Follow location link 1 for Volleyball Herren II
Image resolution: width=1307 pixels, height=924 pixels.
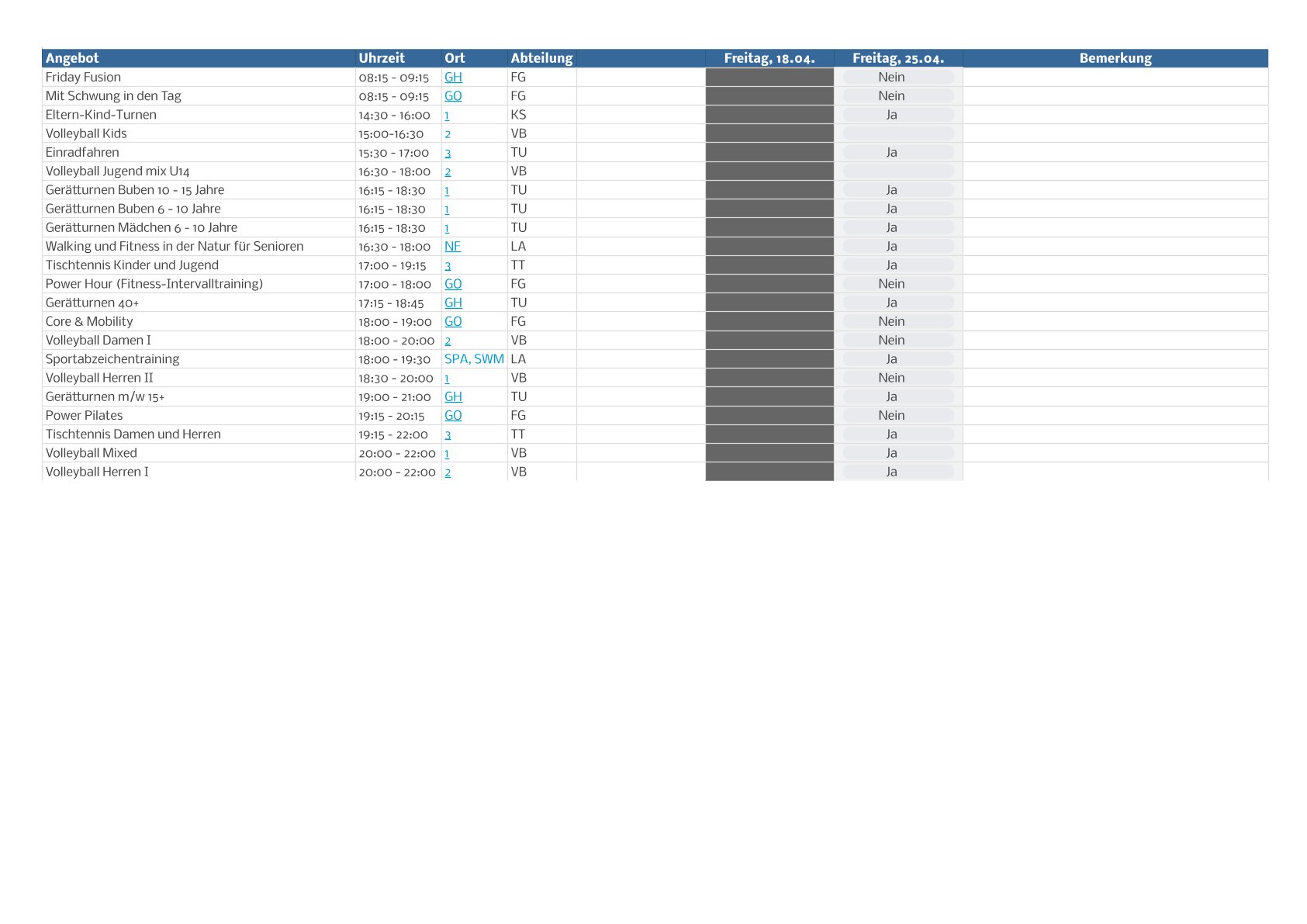(447, 379)
